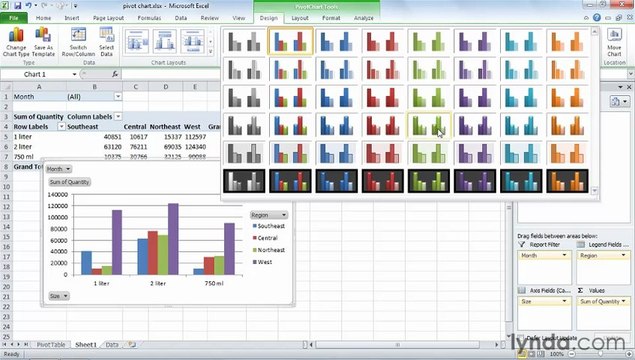The height and width of the screenshot is (360, 635).
Task: Click Save As Template icon
Action: point(43,42)
